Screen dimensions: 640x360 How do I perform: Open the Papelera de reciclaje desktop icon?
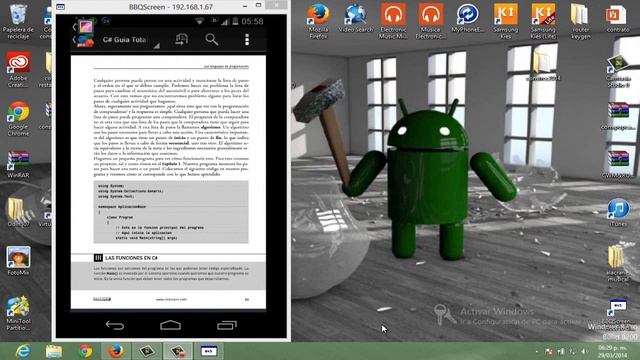click(18, 22)
